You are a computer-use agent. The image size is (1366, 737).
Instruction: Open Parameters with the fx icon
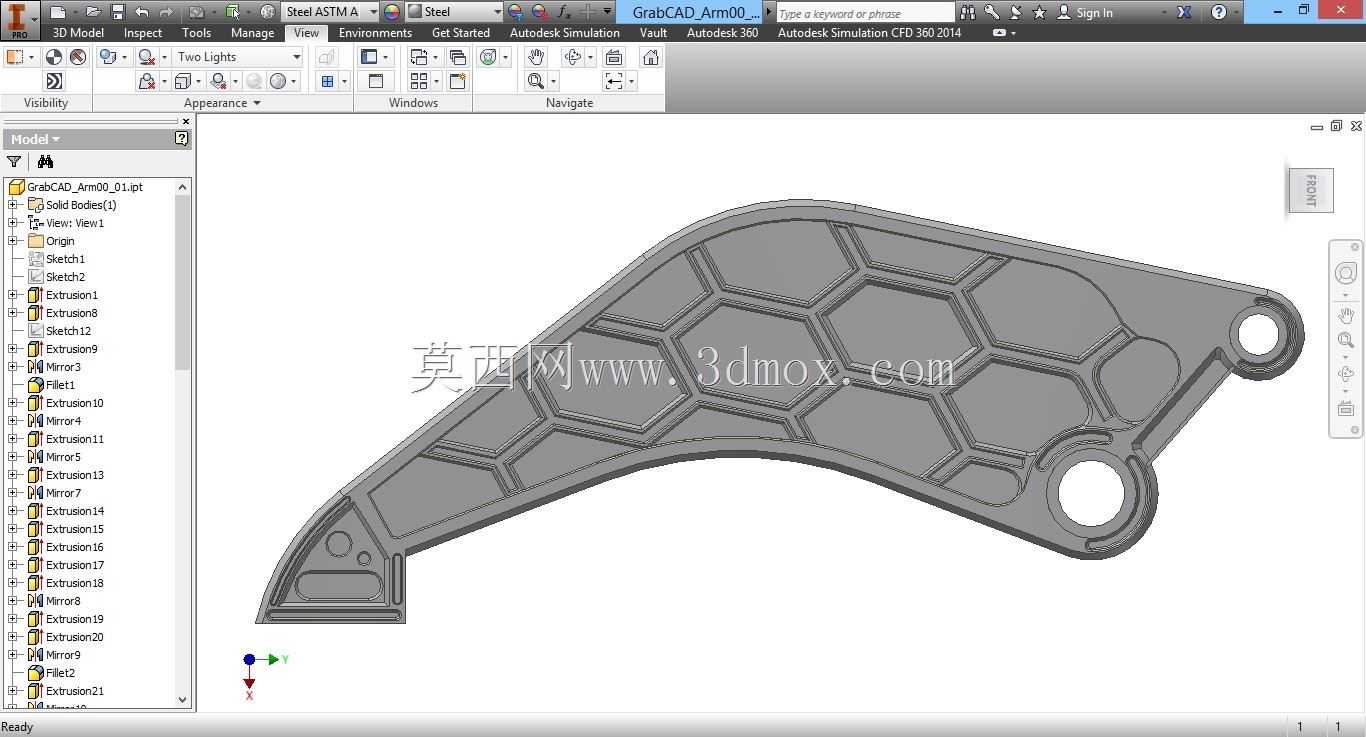564,12
